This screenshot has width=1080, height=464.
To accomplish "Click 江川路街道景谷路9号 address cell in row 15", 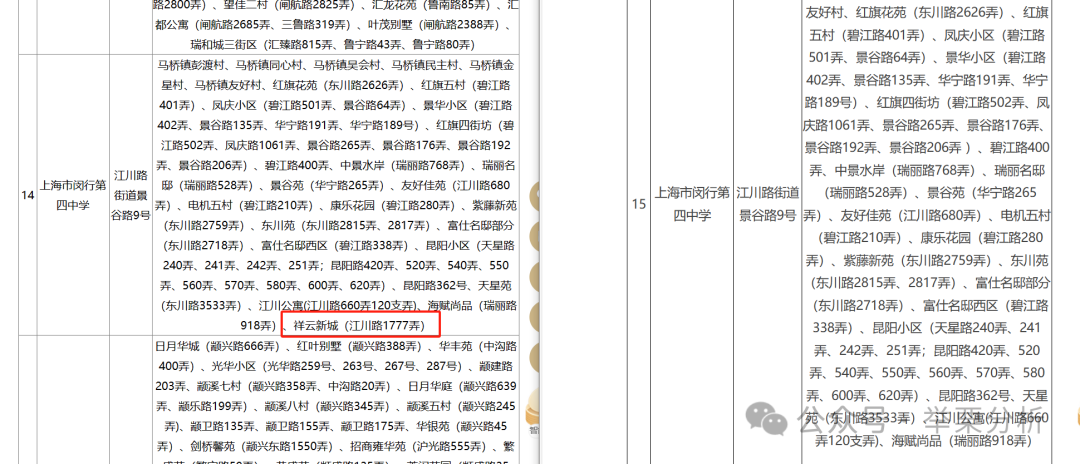I will [768, 204].
